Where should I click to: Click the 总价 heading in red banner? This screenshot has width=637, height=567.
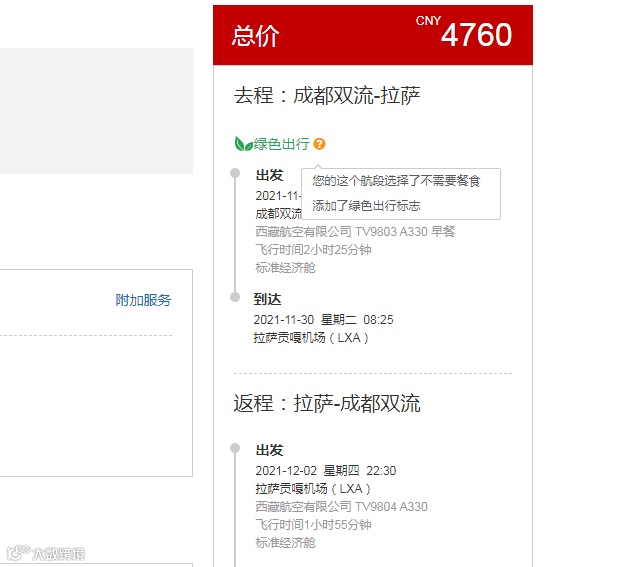click(x=255, y=36)
